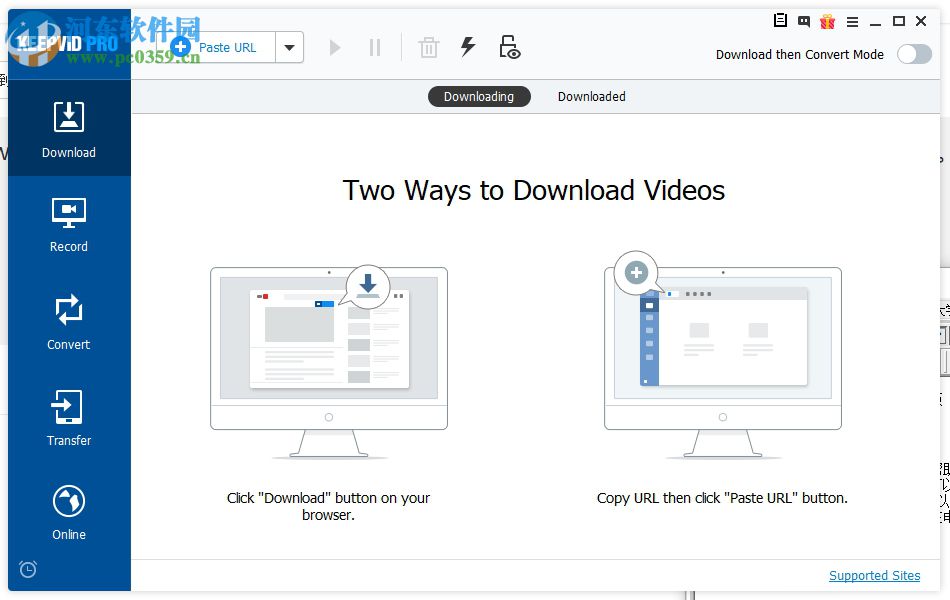This screenshot has width=950, height=600.
Task: Open the Download panel in sidebar
Action: point(68,128)
